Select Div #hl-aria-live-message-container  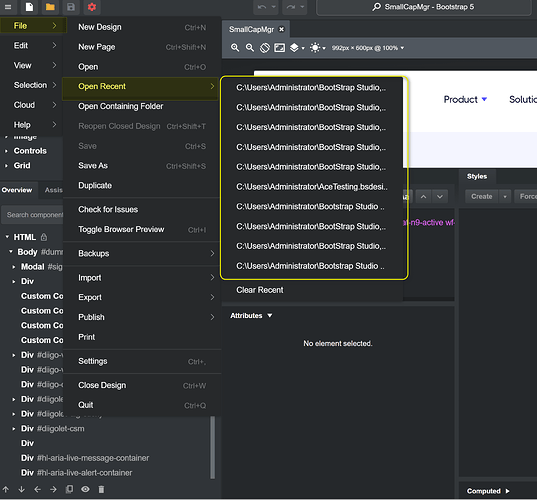[85, 458]
